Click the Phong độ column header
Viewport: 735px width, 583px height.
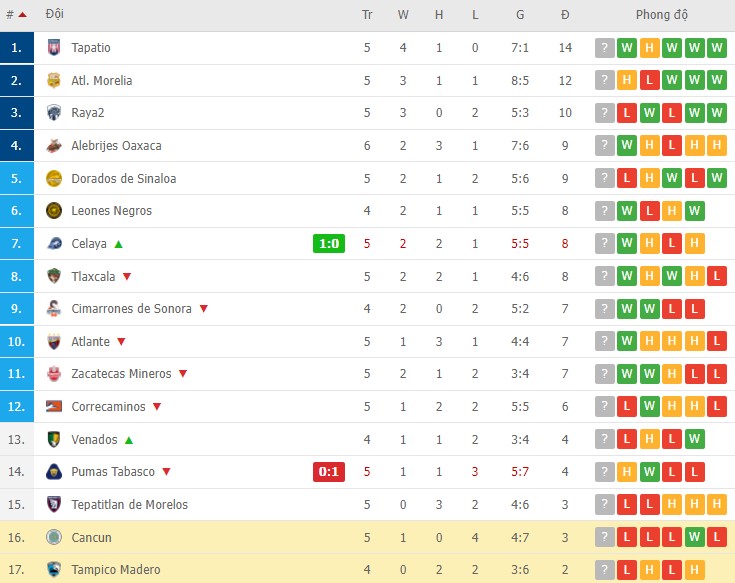click(x=661, y=15)
